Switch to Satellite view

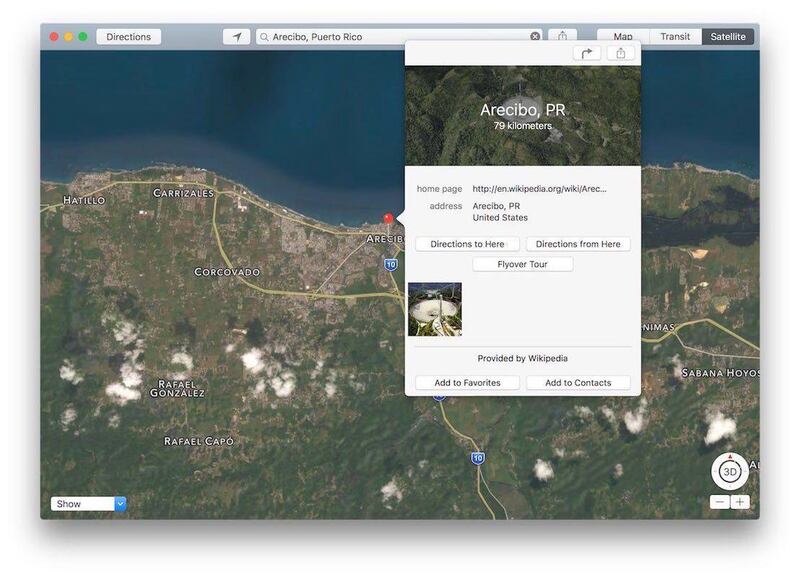[x=727, y=37]
